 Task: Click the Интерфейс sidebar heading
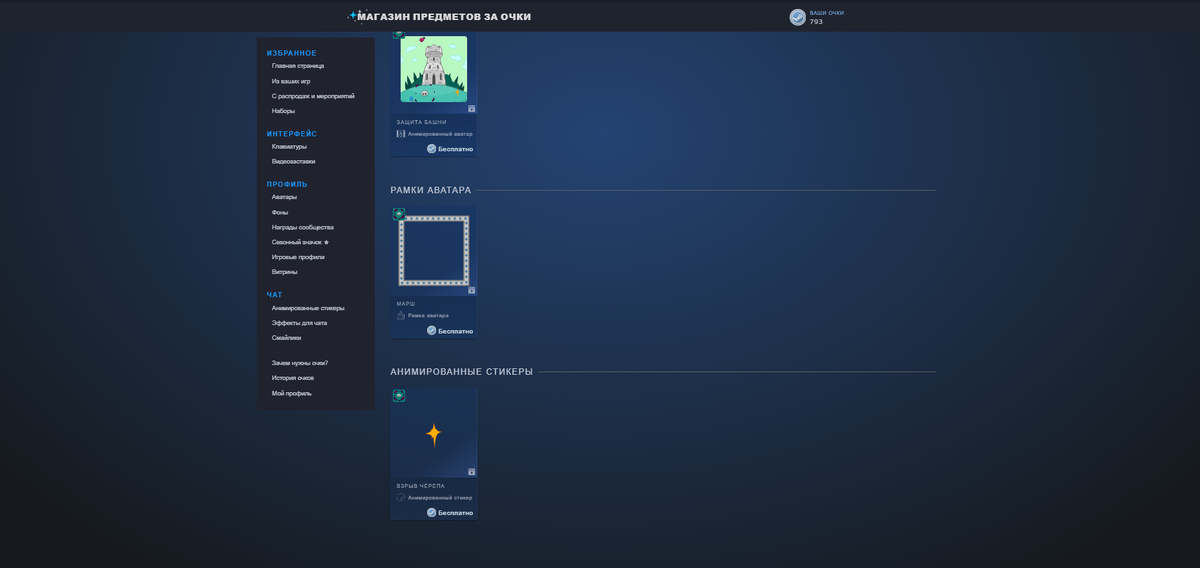pyautogui.click(x=292, y=134)
